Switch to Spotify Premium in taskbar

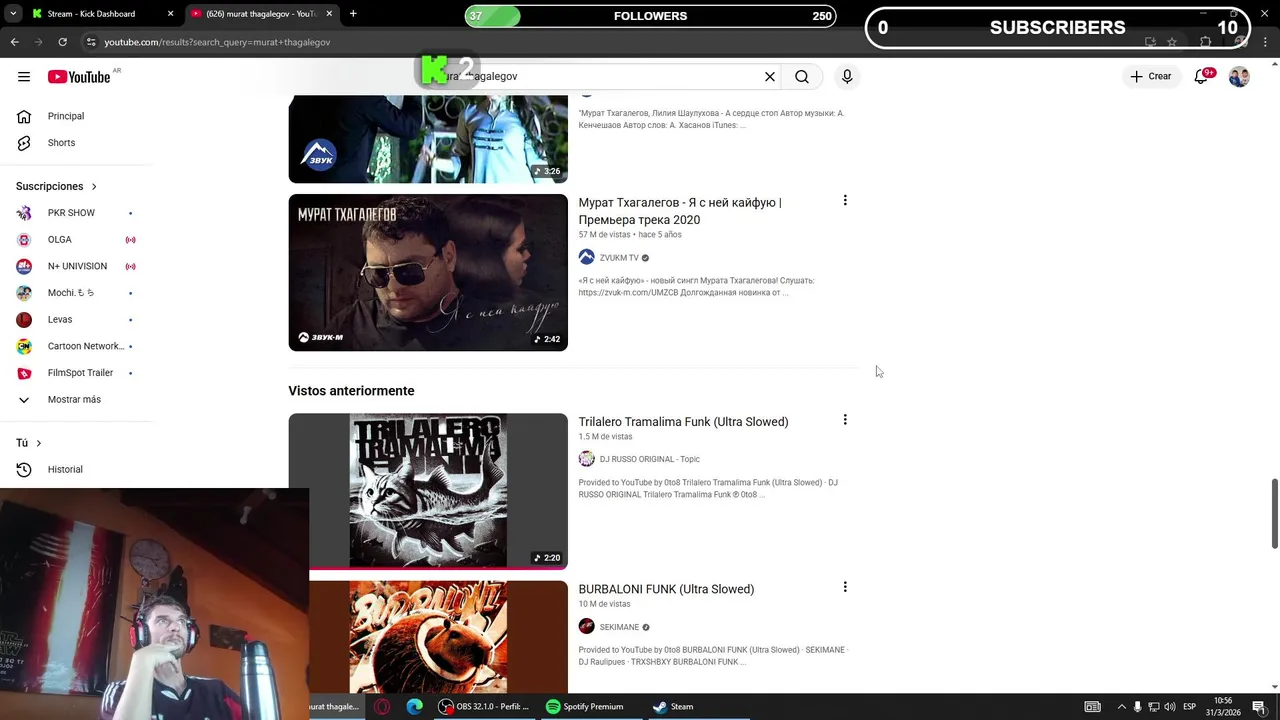coord(585,706)
